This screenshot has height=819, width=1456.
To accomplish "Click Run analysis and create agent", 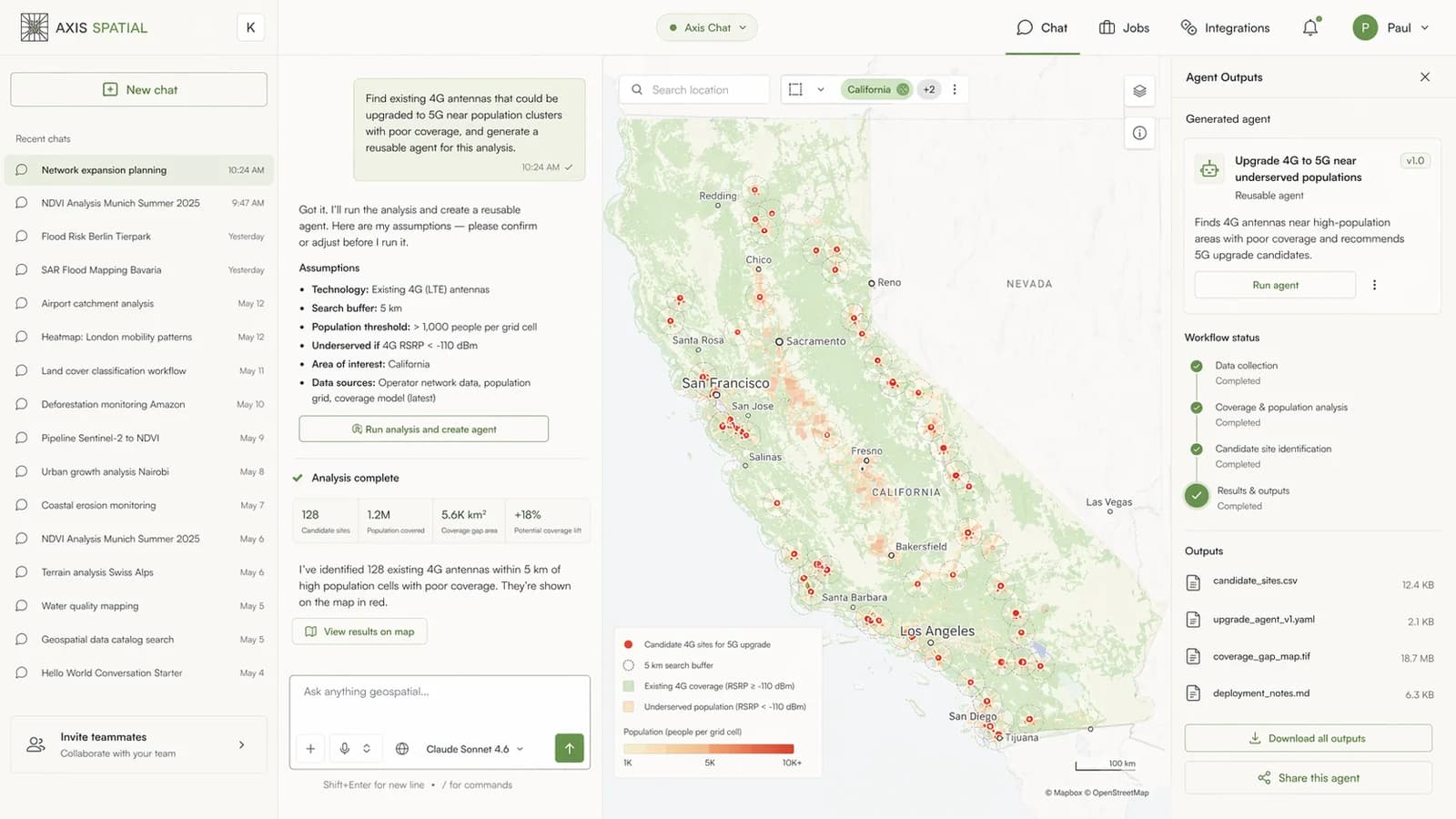I will click(422, 429).
